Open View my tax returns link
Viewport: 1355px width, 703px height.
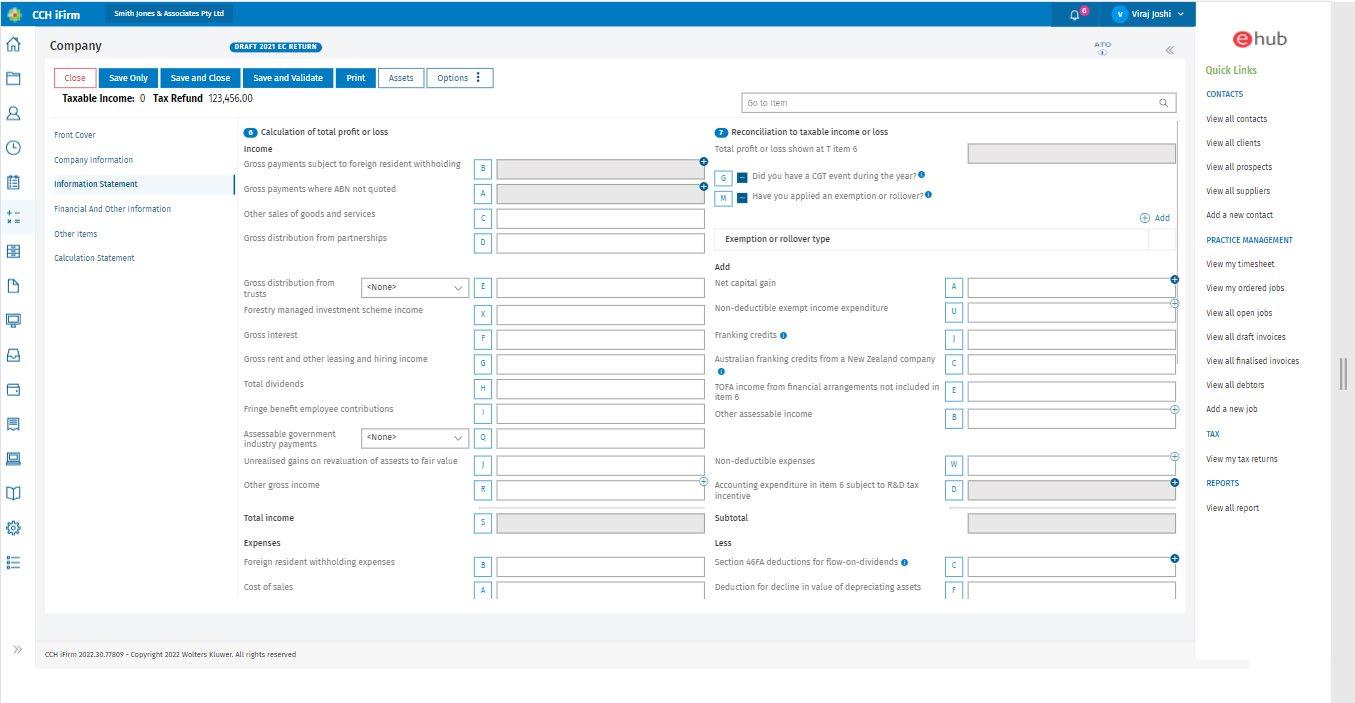tap(1241, 459)
